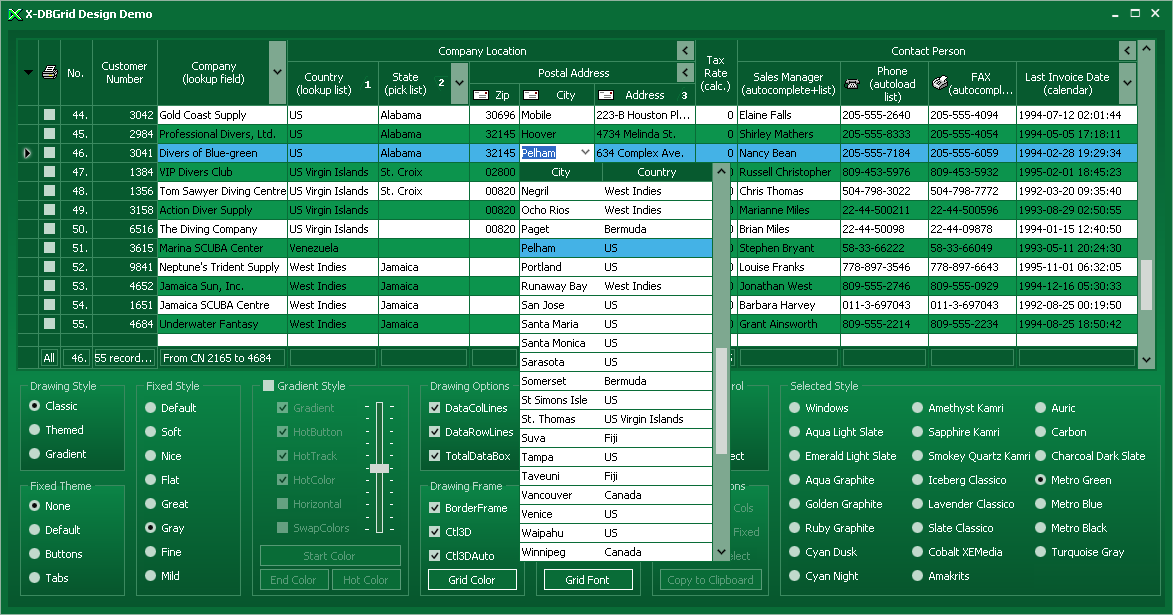Click the envelope icon beside Address header
The image size is (1173, 615).
(607, 95)
